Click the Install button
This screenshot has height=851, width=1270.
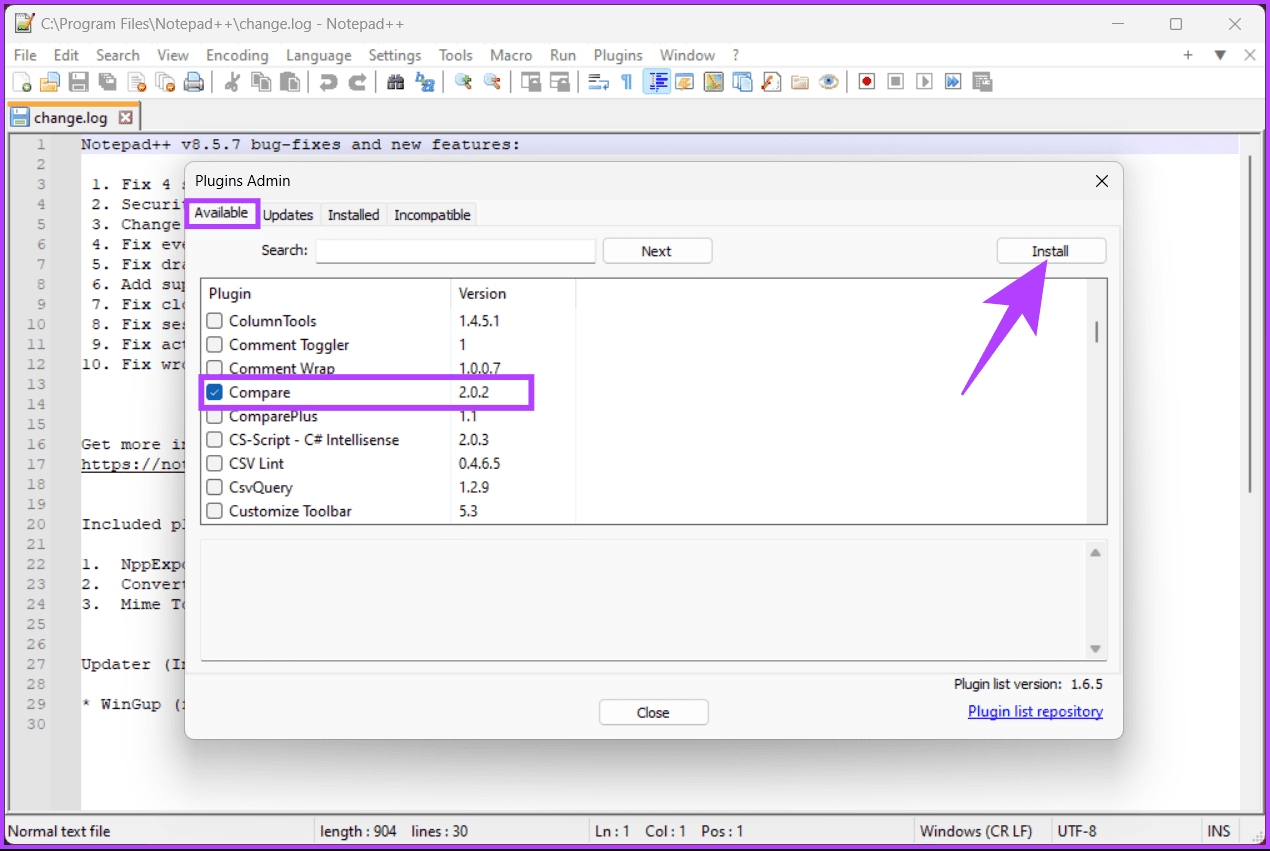(x=1051, y=250)
